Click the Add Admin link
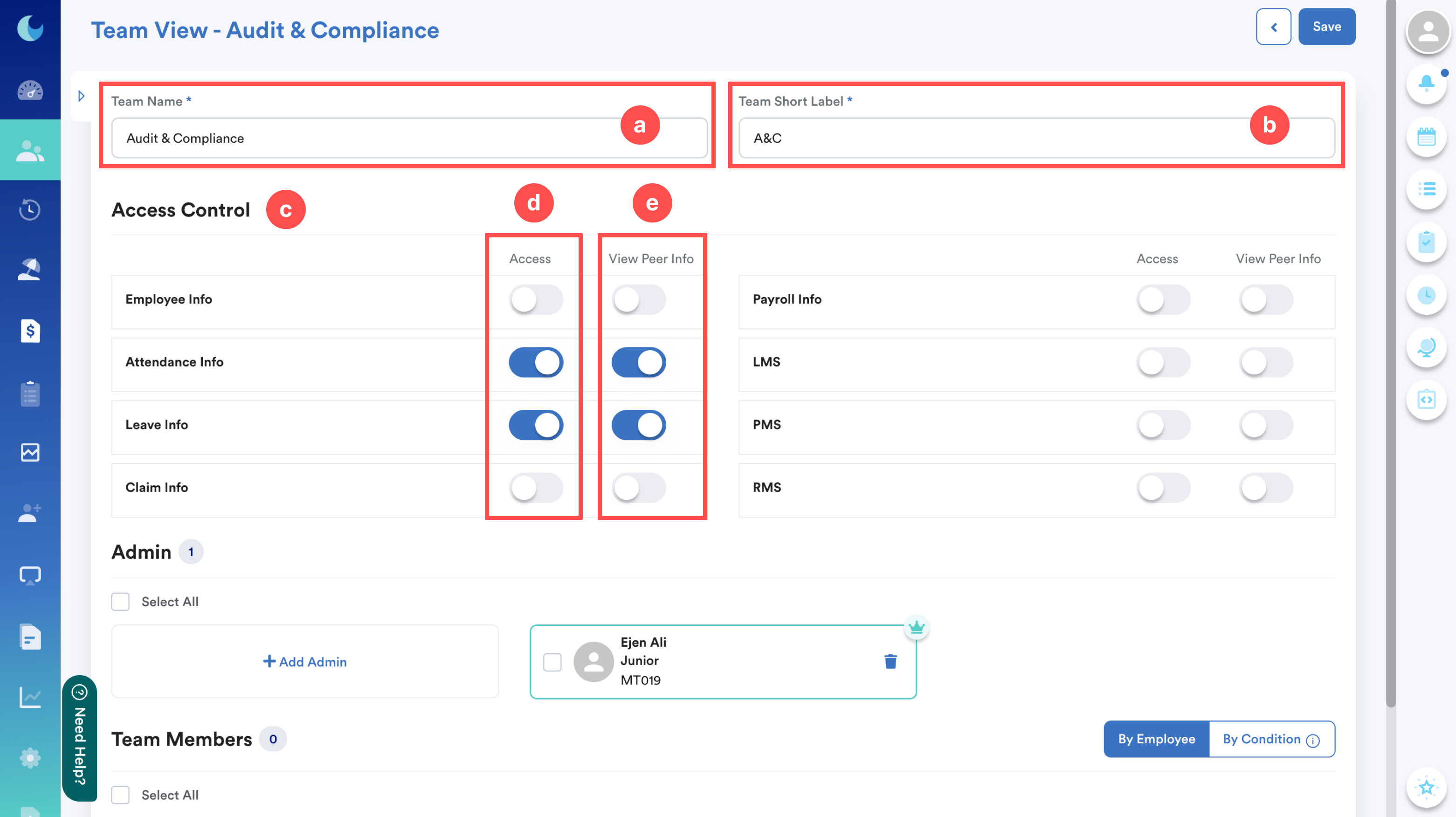 click(304, 662)
